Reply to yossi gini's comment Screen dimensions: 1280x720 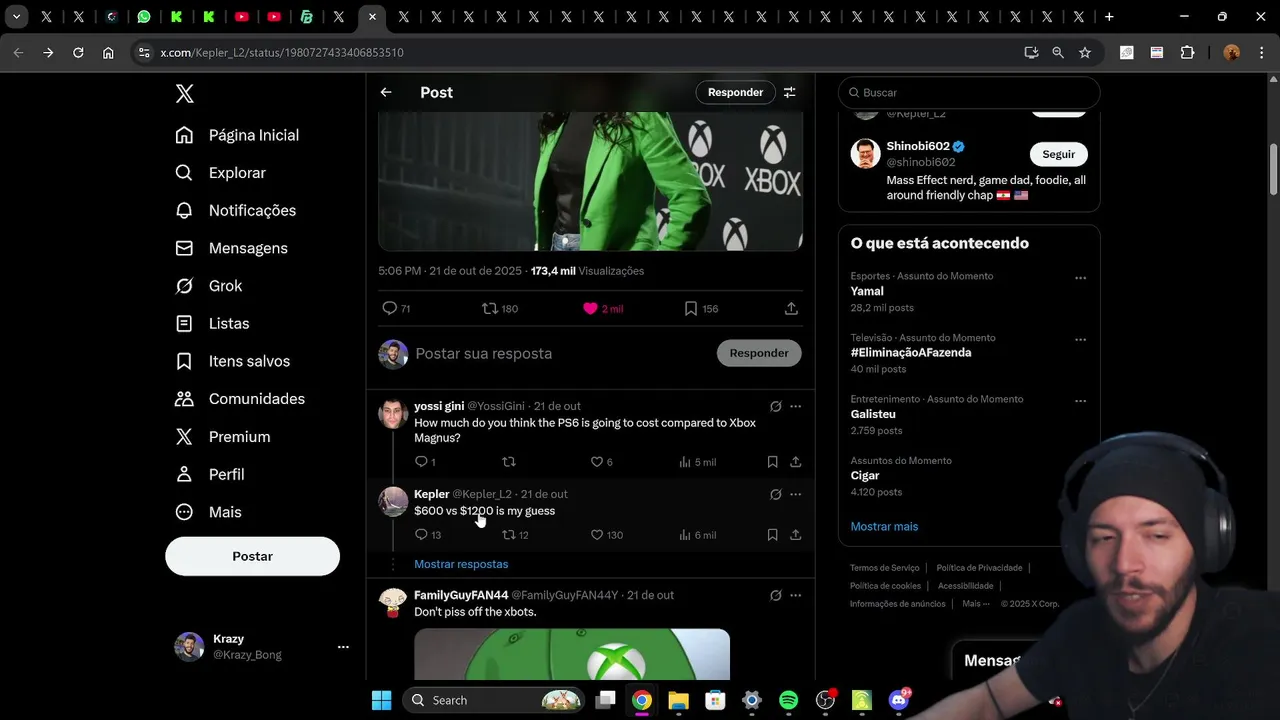pos(425,462)
